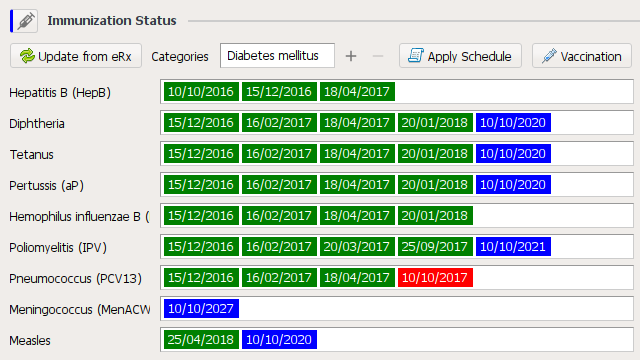The width and height of the screenshot is (640, 360).
Task: Open the Vaccination button
Action: [x=582, y=56]
